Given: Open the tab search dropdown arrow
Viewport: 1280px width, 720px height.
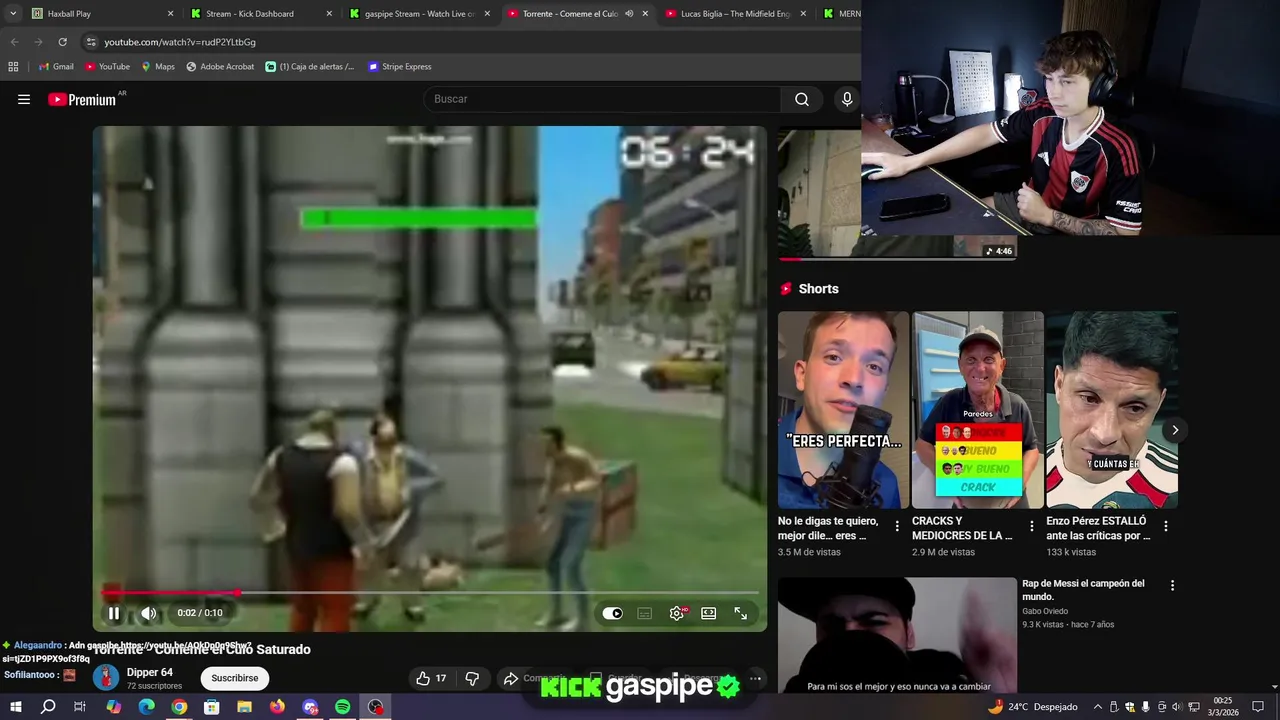Looking at the screenshot, I should 13,14.
